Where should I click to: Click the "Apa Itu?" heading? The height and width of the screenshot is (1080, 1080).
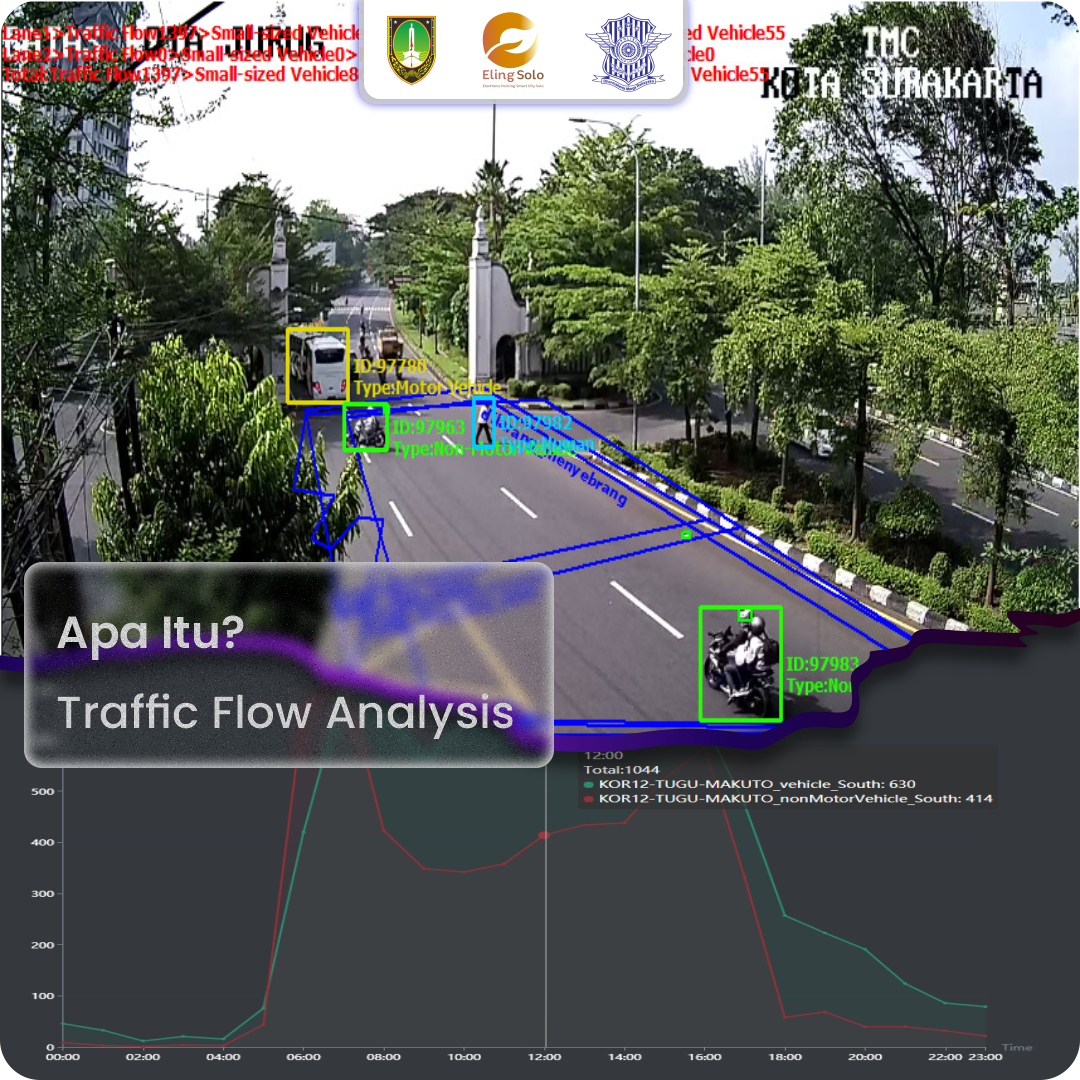click(150, 633)
